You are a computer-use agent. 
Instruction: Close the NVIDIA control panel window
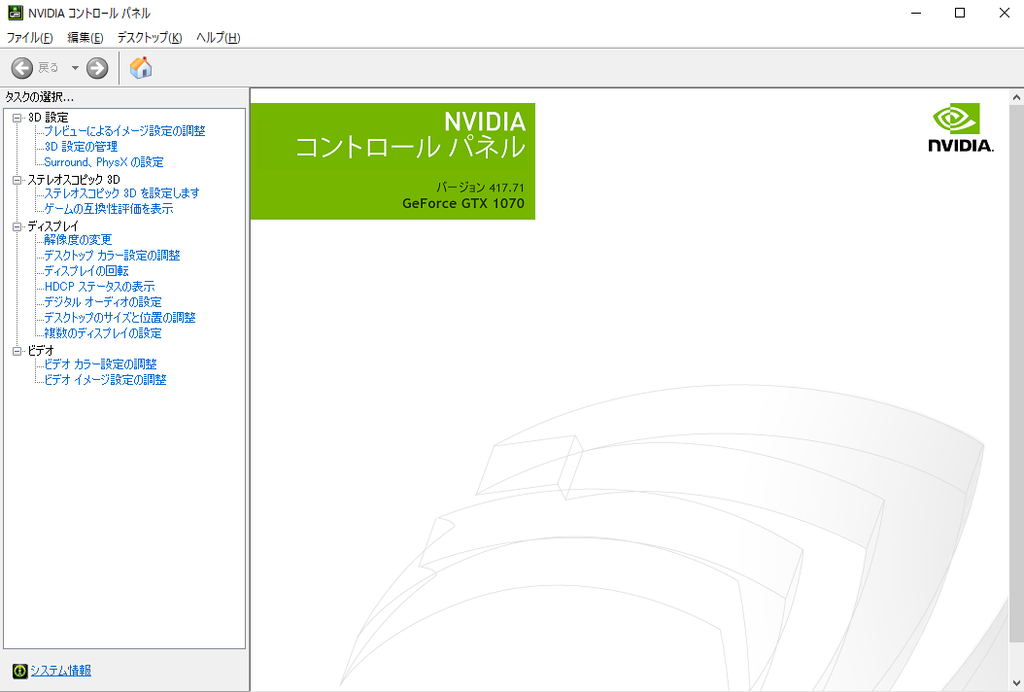1004,13
